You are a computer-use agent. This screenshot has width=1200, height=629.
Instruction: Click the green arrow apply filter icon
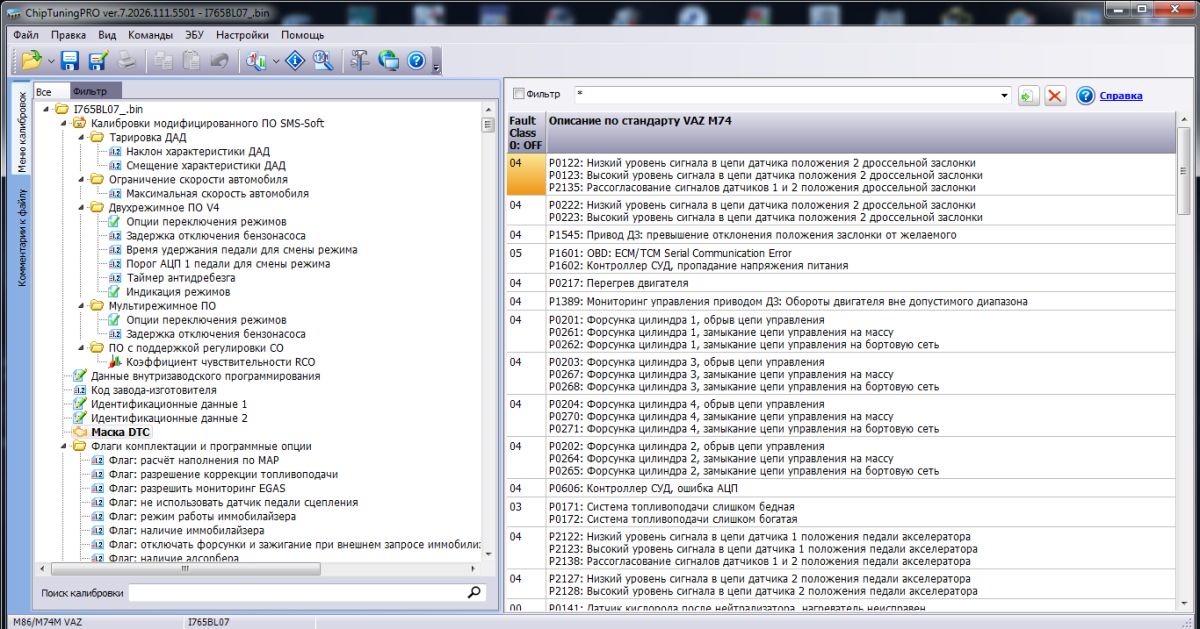(1028, 95)
